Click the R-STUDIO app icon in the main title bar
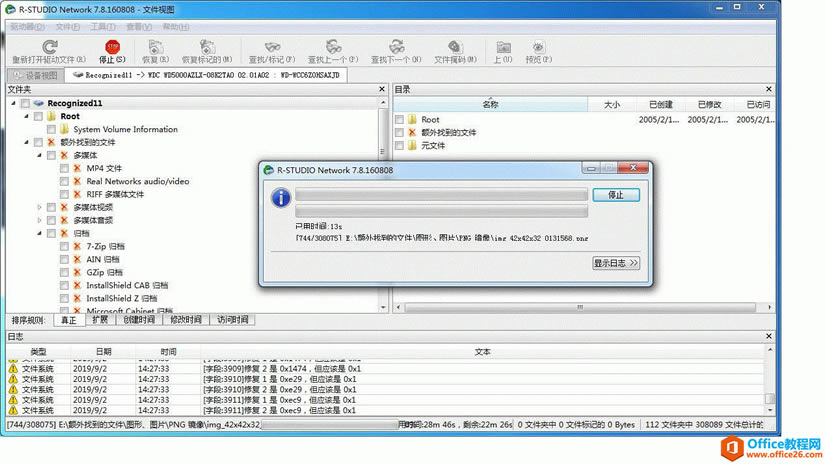The image size is (826, 465). pos(10,9)
